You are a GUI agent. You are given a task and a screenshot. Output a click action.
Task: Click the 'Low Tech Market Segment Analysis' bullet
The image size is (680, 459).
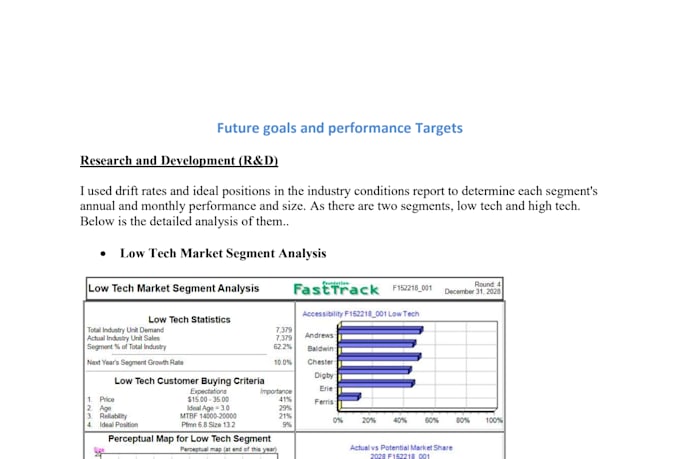223,253
